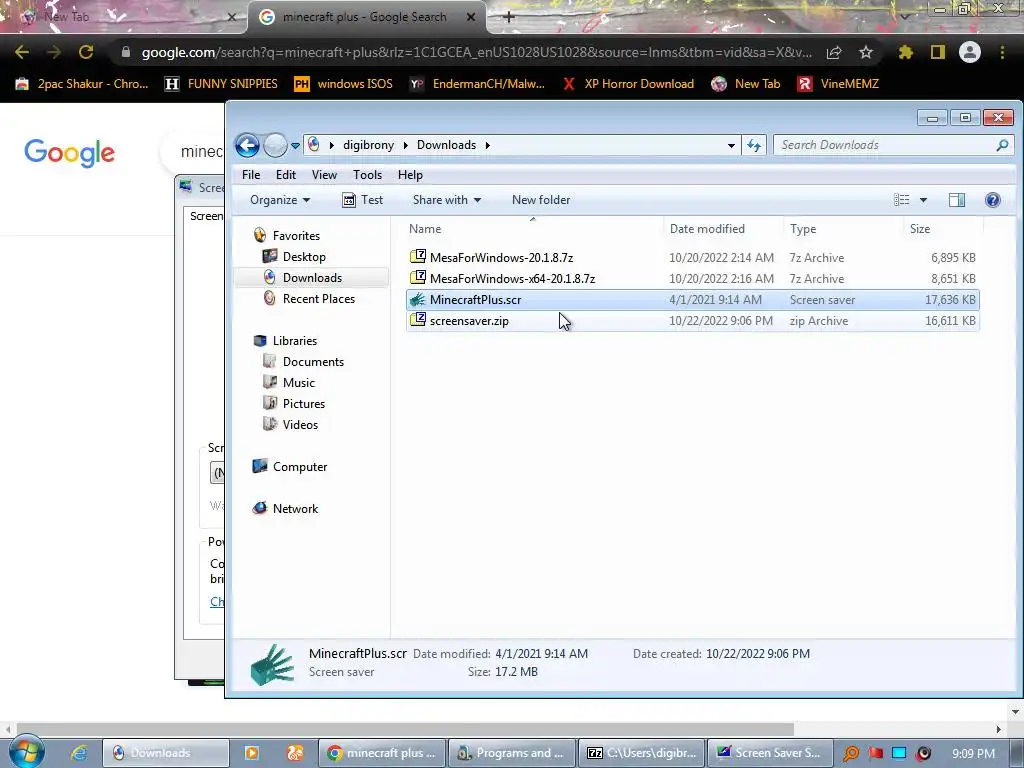Image resolution: width=1024 pixels, height=768 pixels.
Task: Open the Edit menu in Explorer
Action: click(285, 175)
